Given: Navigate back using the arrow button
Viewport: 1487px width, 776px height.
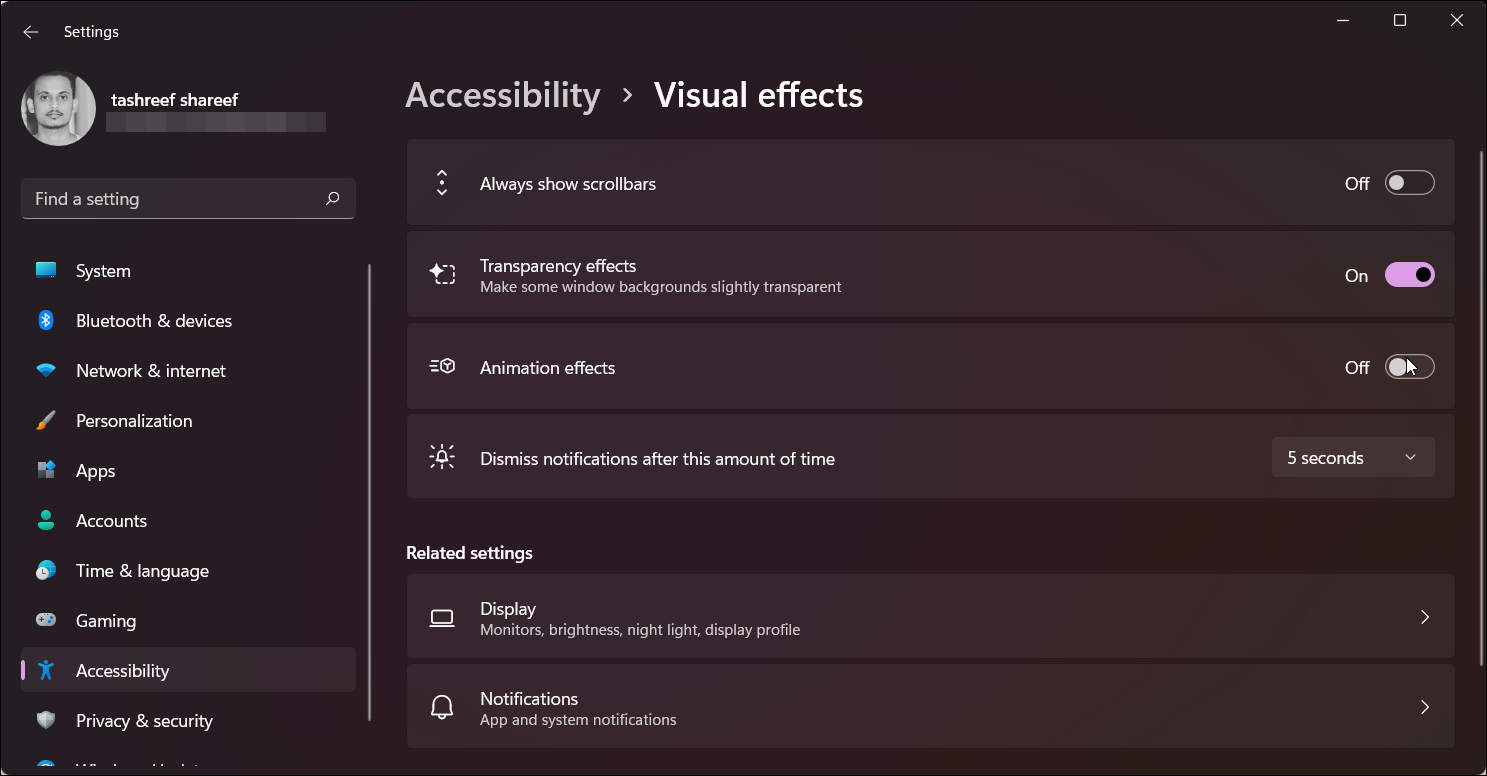Looking at the screenshot, I should 30,31.
